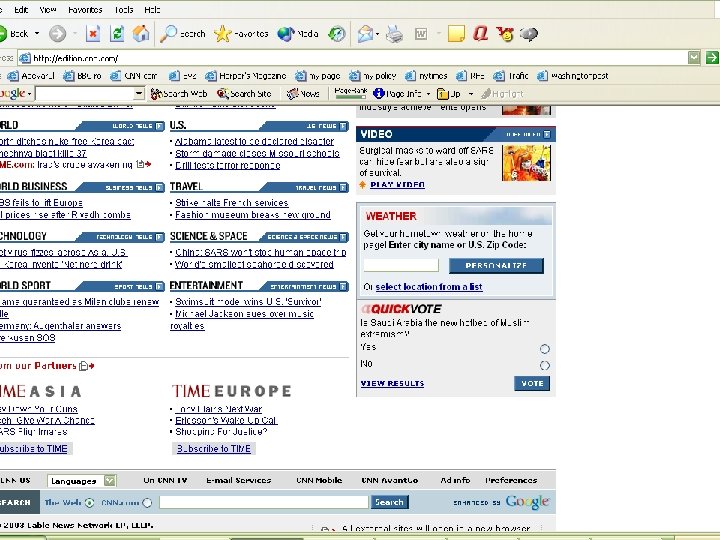Click Google toolbar Highlight button

point(502,94)
